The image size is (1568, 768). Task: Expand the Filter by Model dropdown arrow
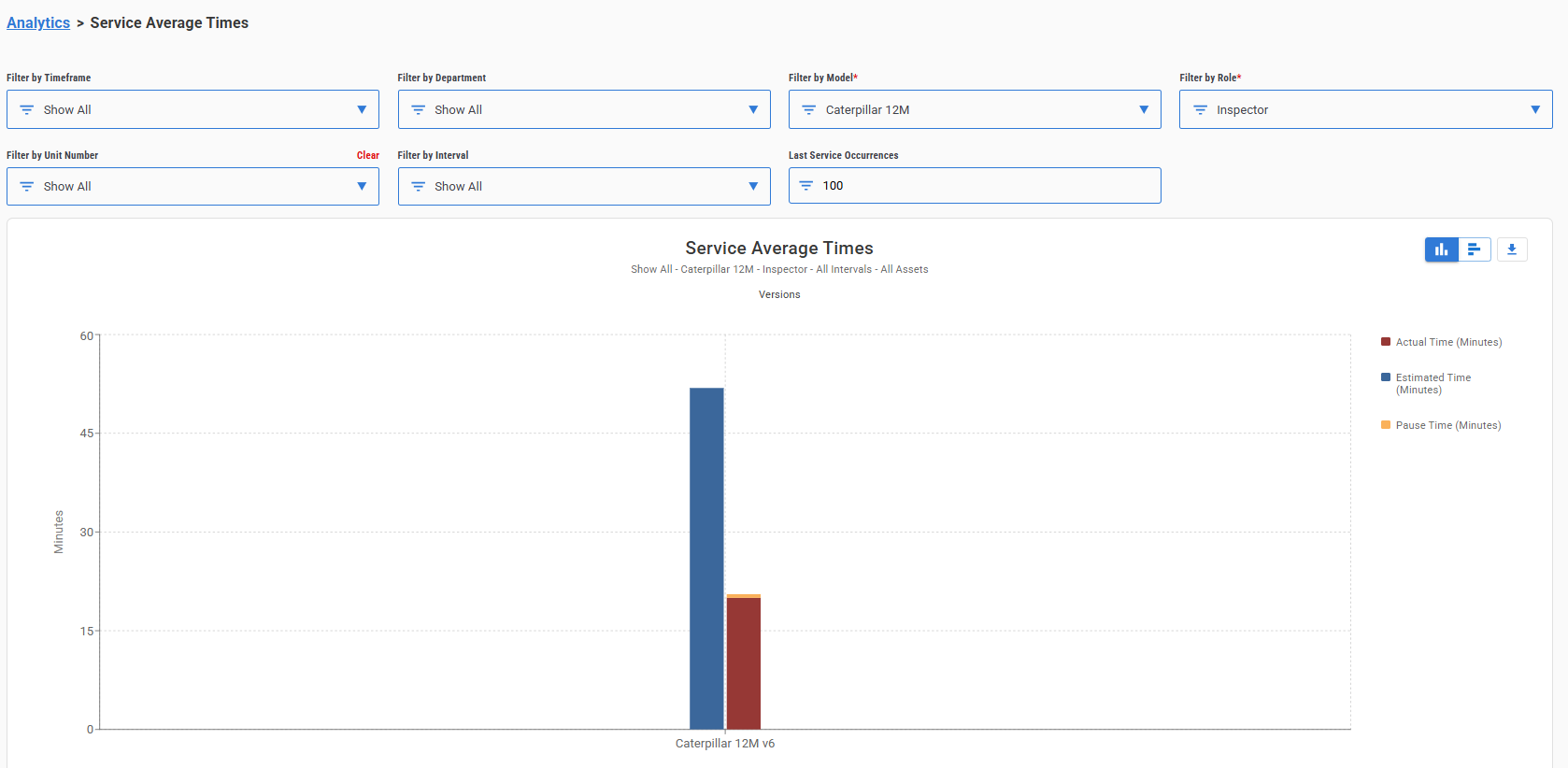pyautogui.click(x=1144, y=109)
